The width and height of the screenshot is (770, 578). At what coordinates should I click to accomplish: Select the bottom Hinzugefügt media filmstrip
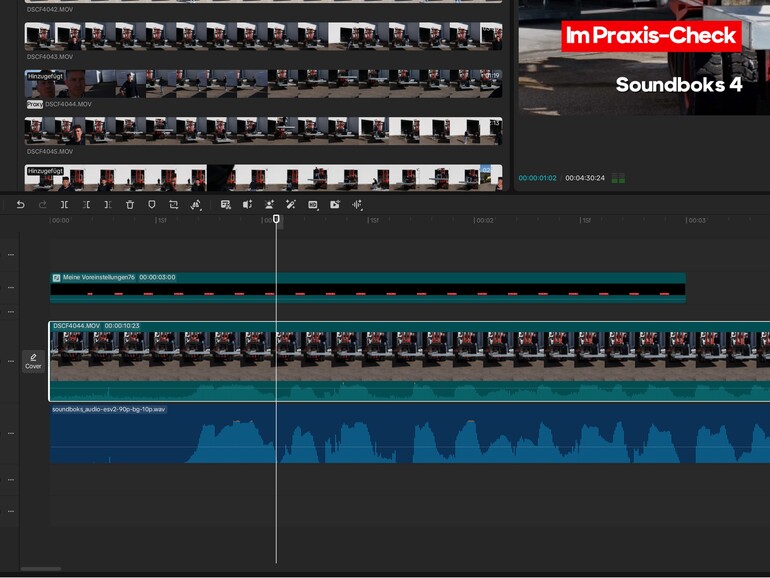tap(263, 178)
